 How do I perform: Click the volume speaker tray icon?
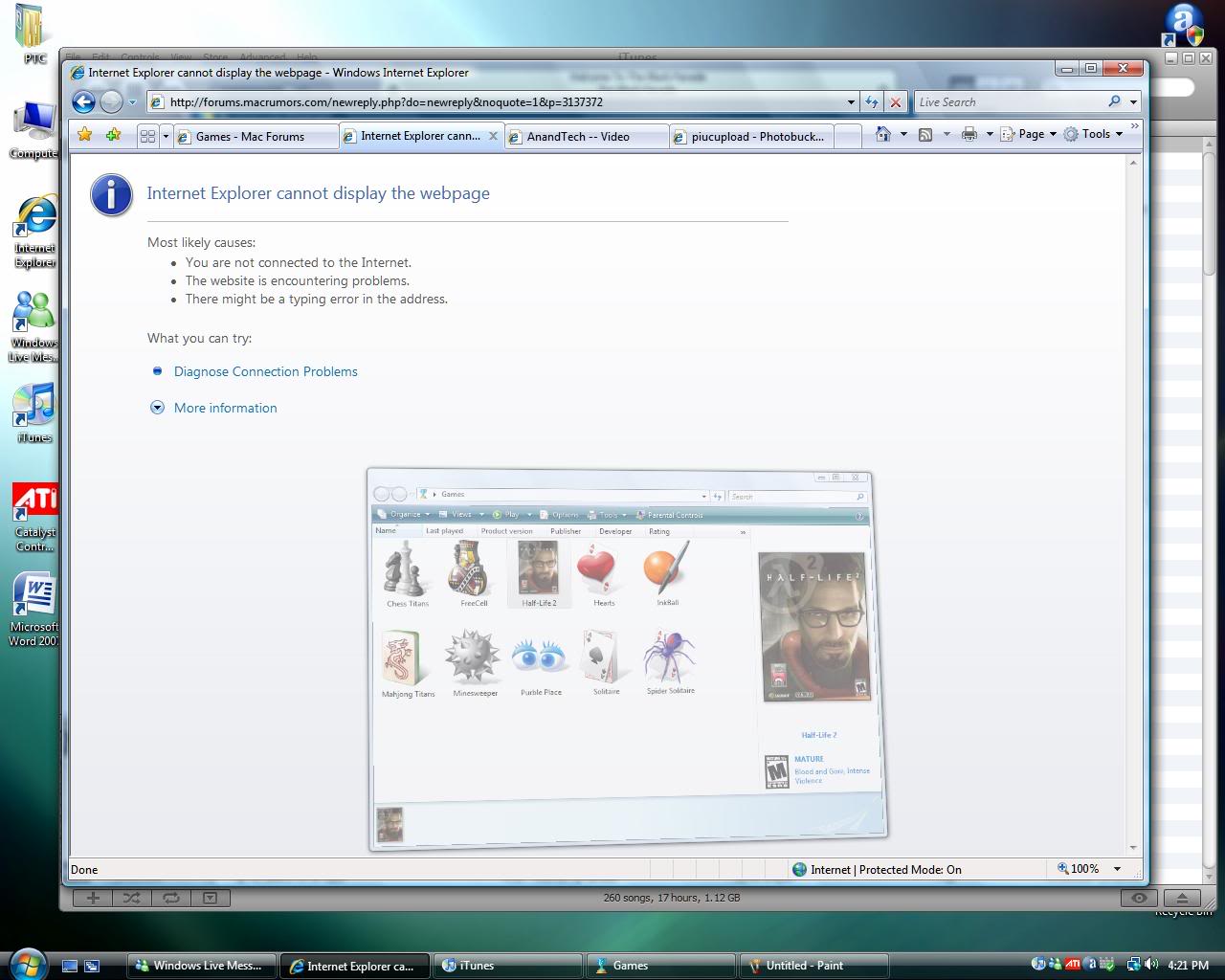1151,965
